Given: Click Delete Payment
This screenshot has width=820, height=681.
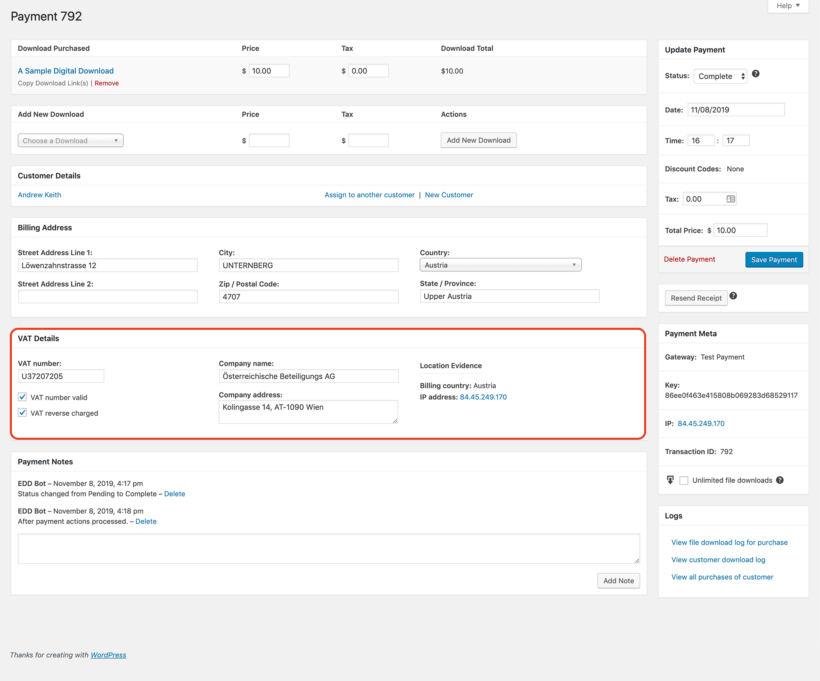Looking at the screenshot, I should [x=689, y=259].
